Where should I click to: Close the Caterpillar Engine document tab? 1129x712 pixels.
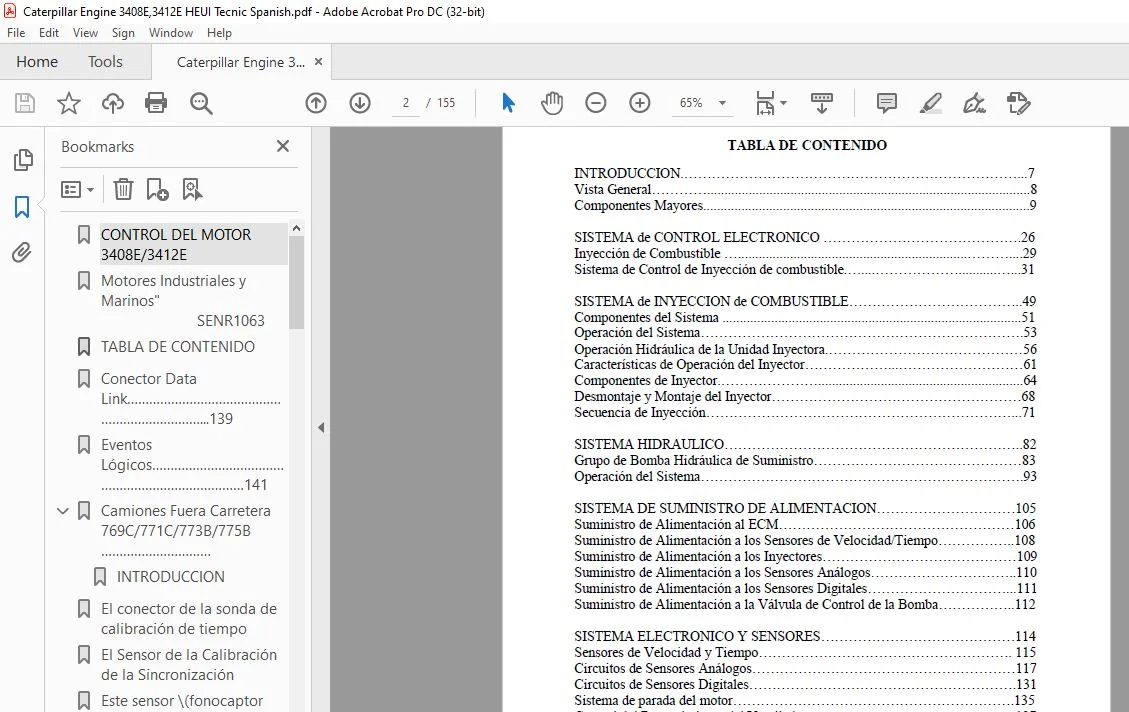(318, 62)
